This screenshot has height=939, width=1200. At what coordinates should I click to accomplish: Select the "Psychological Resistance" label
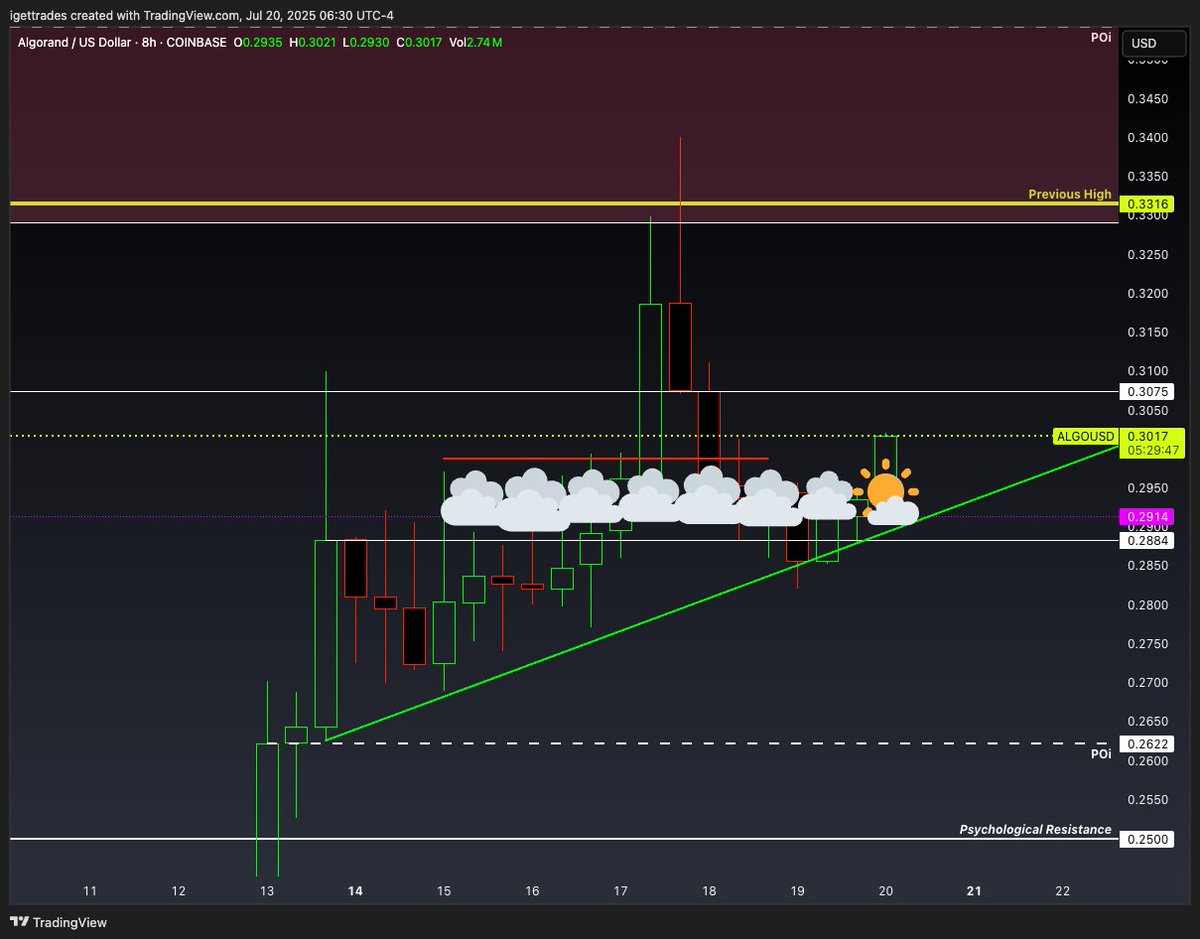(x=1035, y=829)
